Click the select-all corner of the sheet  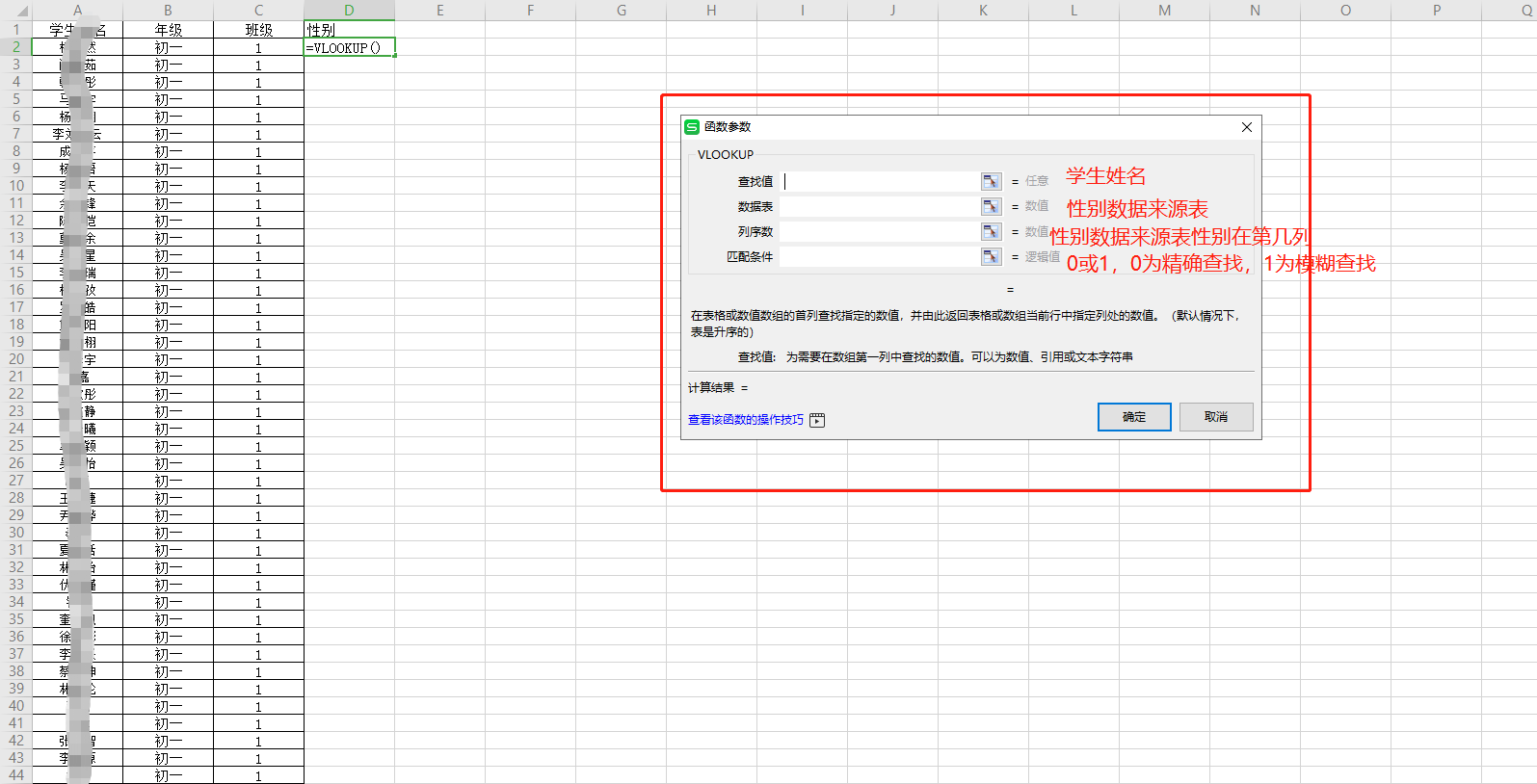15,11
